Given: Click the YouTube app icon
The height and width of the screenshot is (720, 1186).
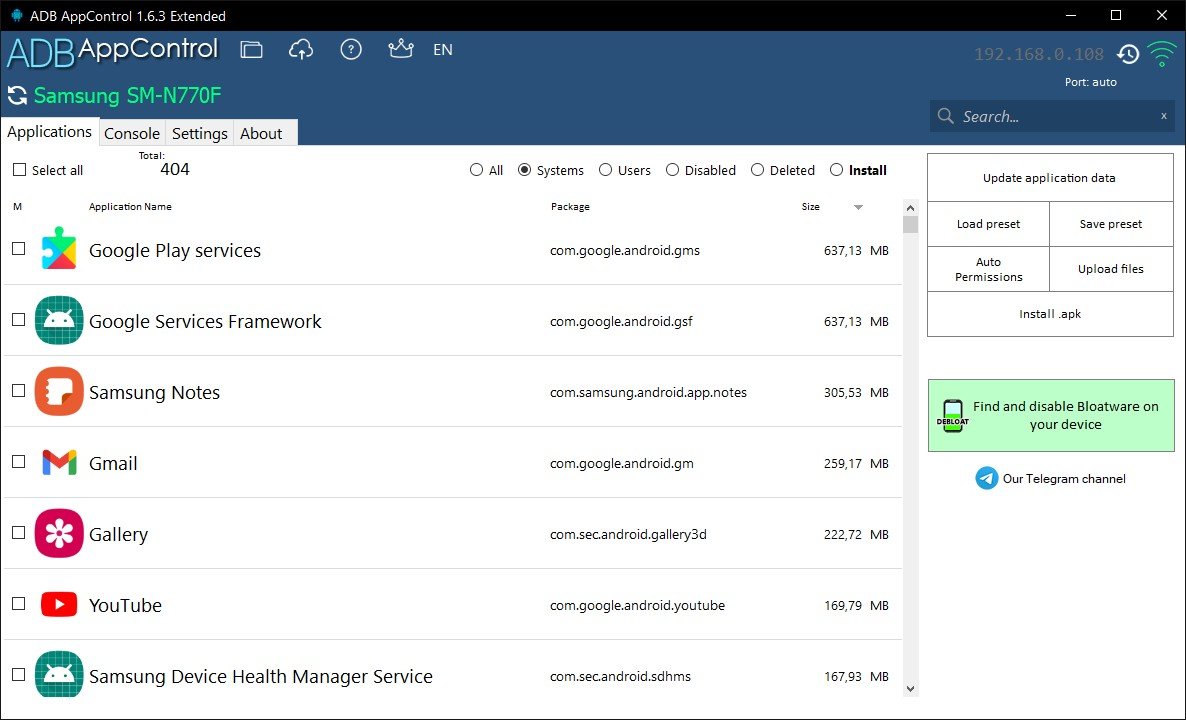Looking at the screenshot, I should (59, 604).
